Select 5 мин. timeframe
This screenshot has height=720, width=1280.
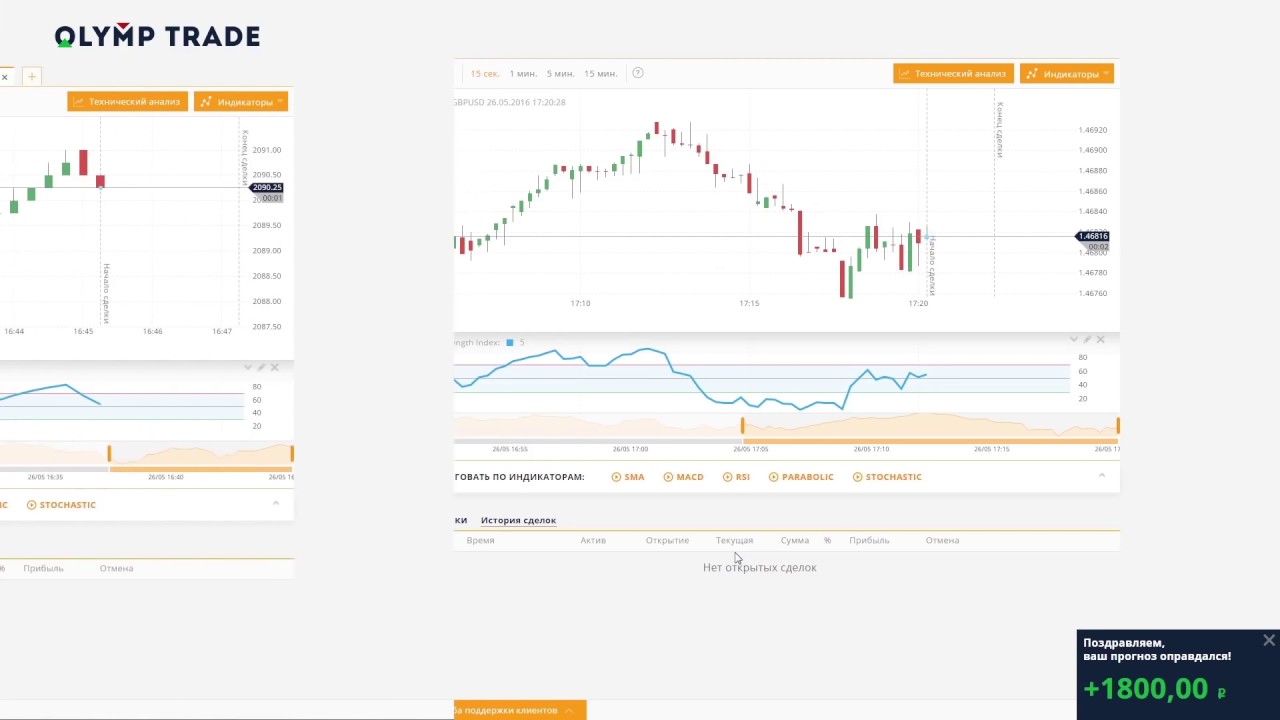(x=560, y=74)
